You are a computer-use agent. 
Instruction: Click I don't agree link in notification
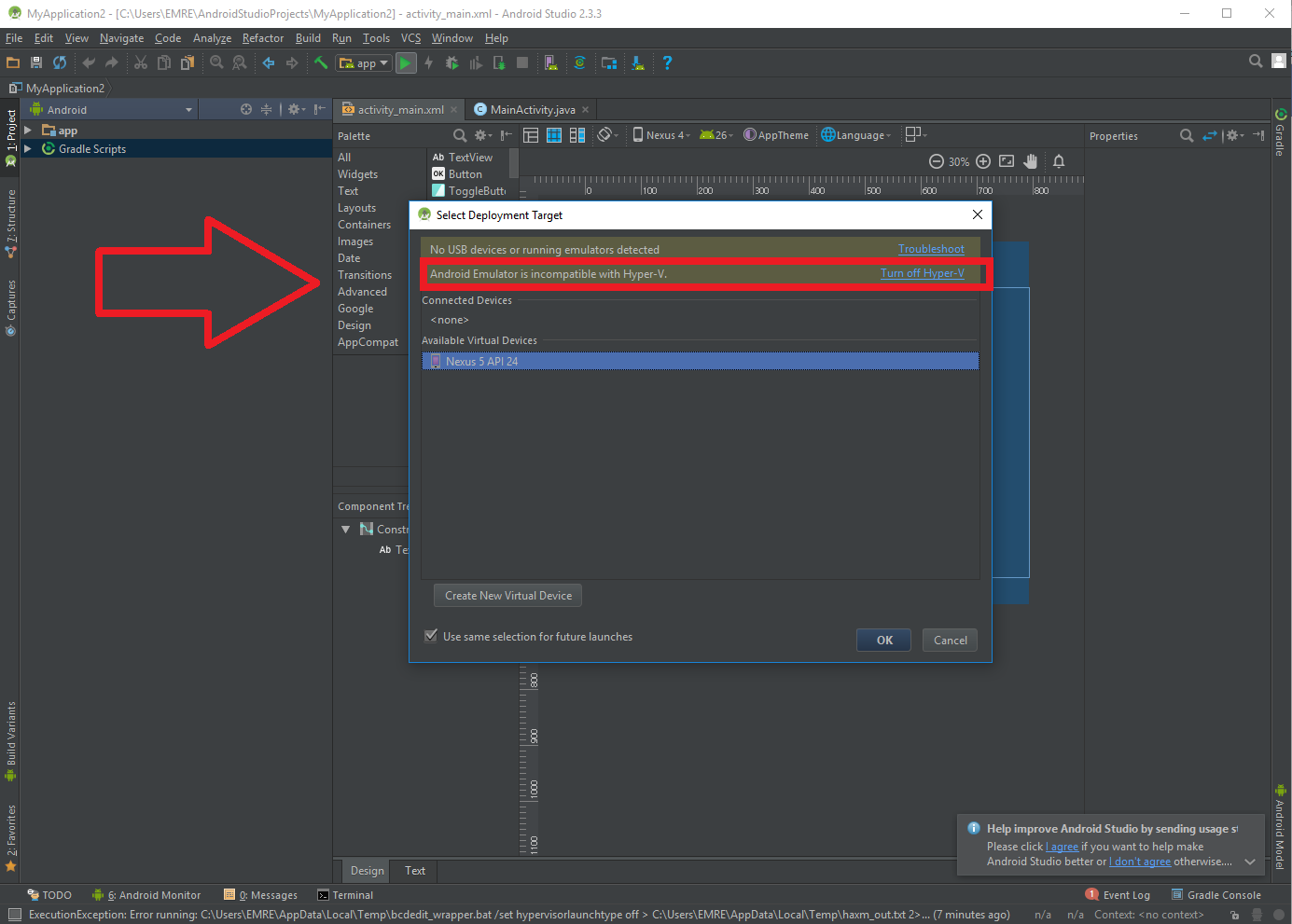(1140, 862)
